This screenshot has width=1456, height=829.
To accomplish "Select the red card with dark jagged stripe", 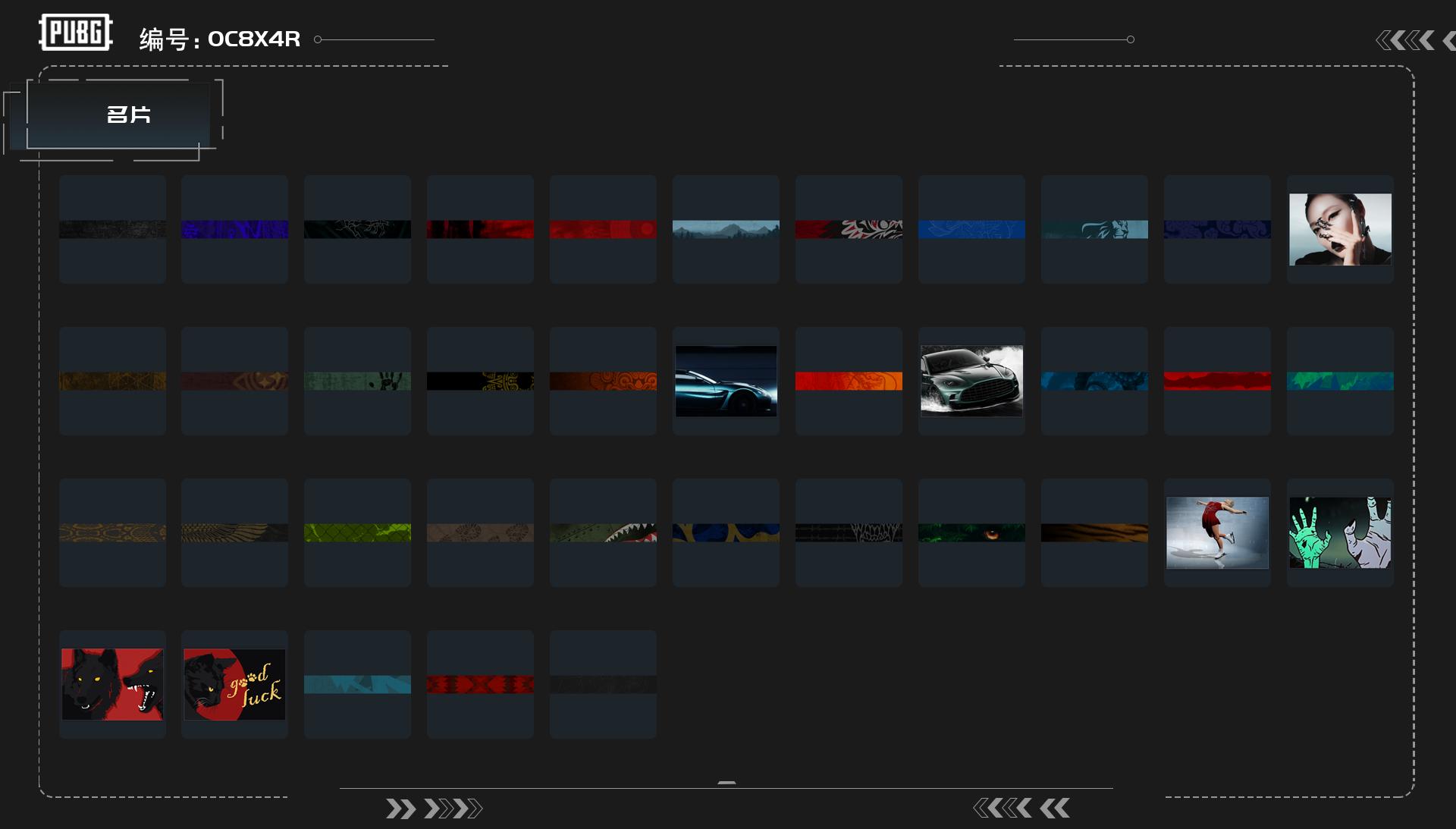I will (x=1217, y=381).
